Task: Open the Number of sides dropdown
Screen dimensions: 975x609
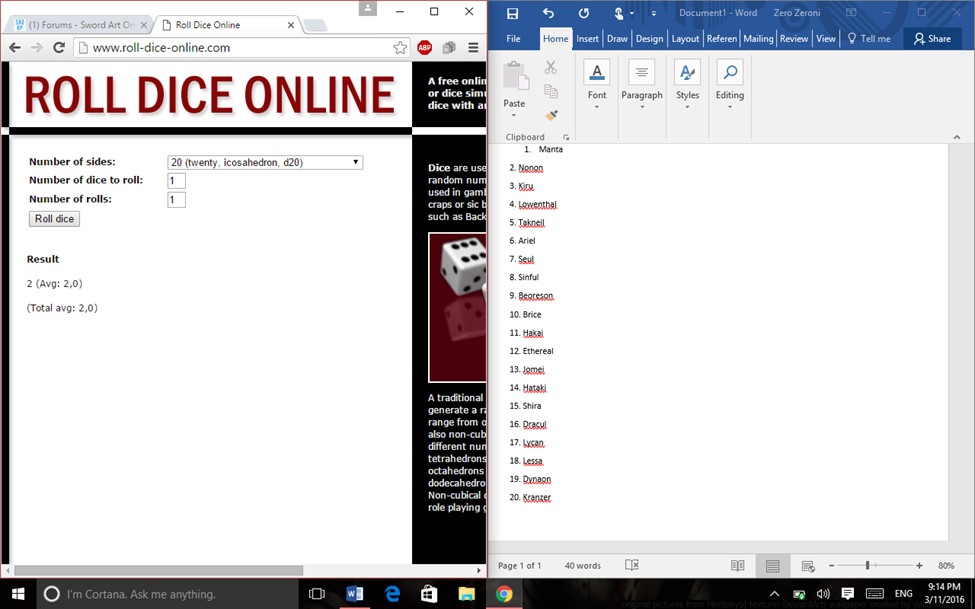Action: 265,162
